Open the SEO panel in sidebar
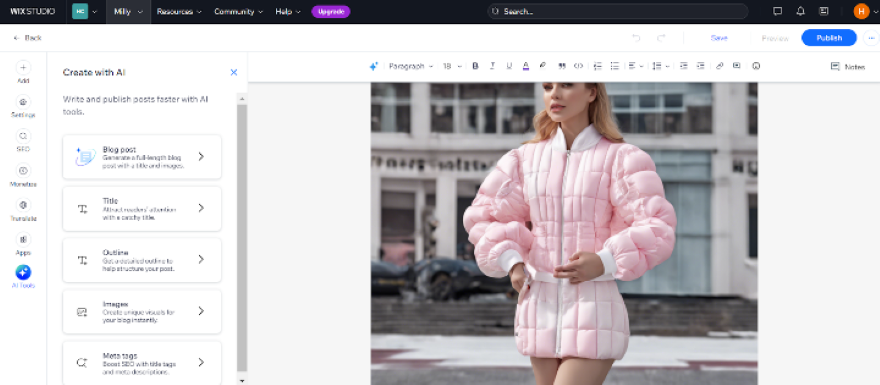The width and height of the screenshot is (880, 385). [23, 141]
